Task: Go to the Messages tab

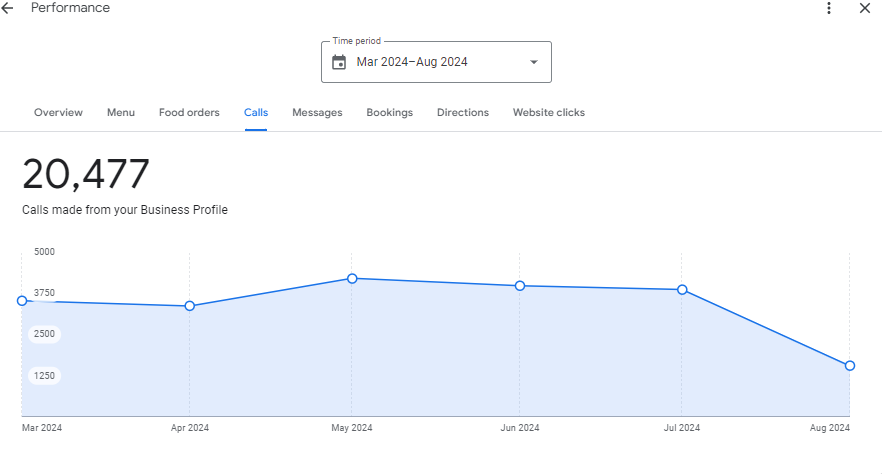Action: 317,113
